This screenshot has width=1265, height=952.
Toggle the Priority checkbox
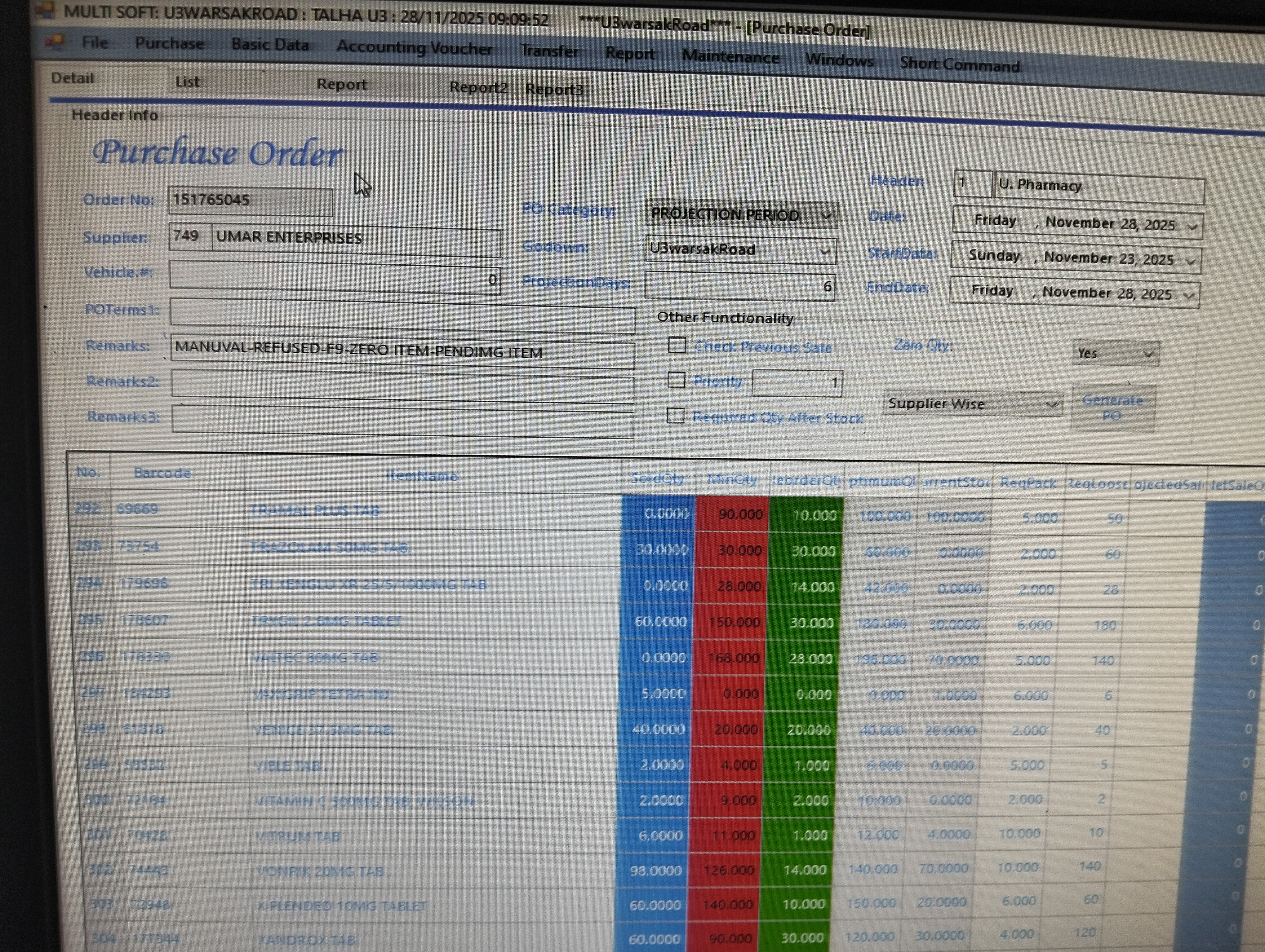(x=677, y=380)
